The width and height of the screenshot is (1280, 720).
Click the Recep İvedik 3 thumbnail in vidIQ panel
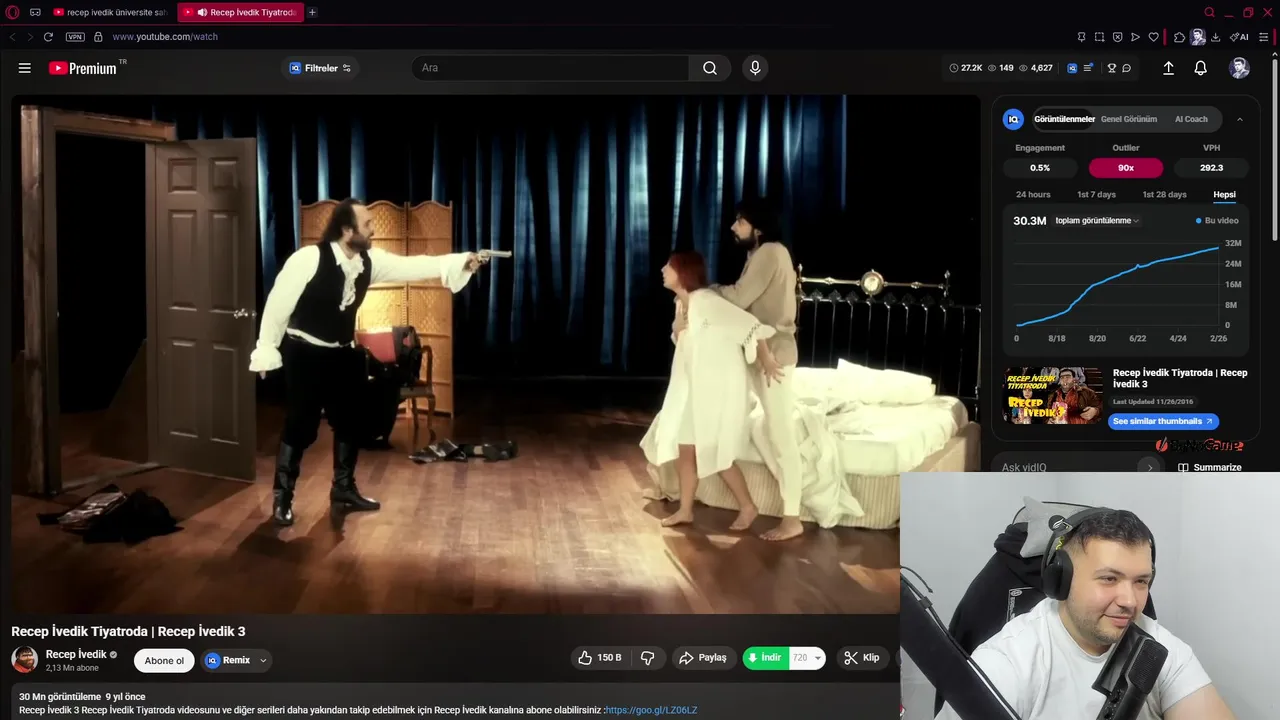(x=1053, y=396)
